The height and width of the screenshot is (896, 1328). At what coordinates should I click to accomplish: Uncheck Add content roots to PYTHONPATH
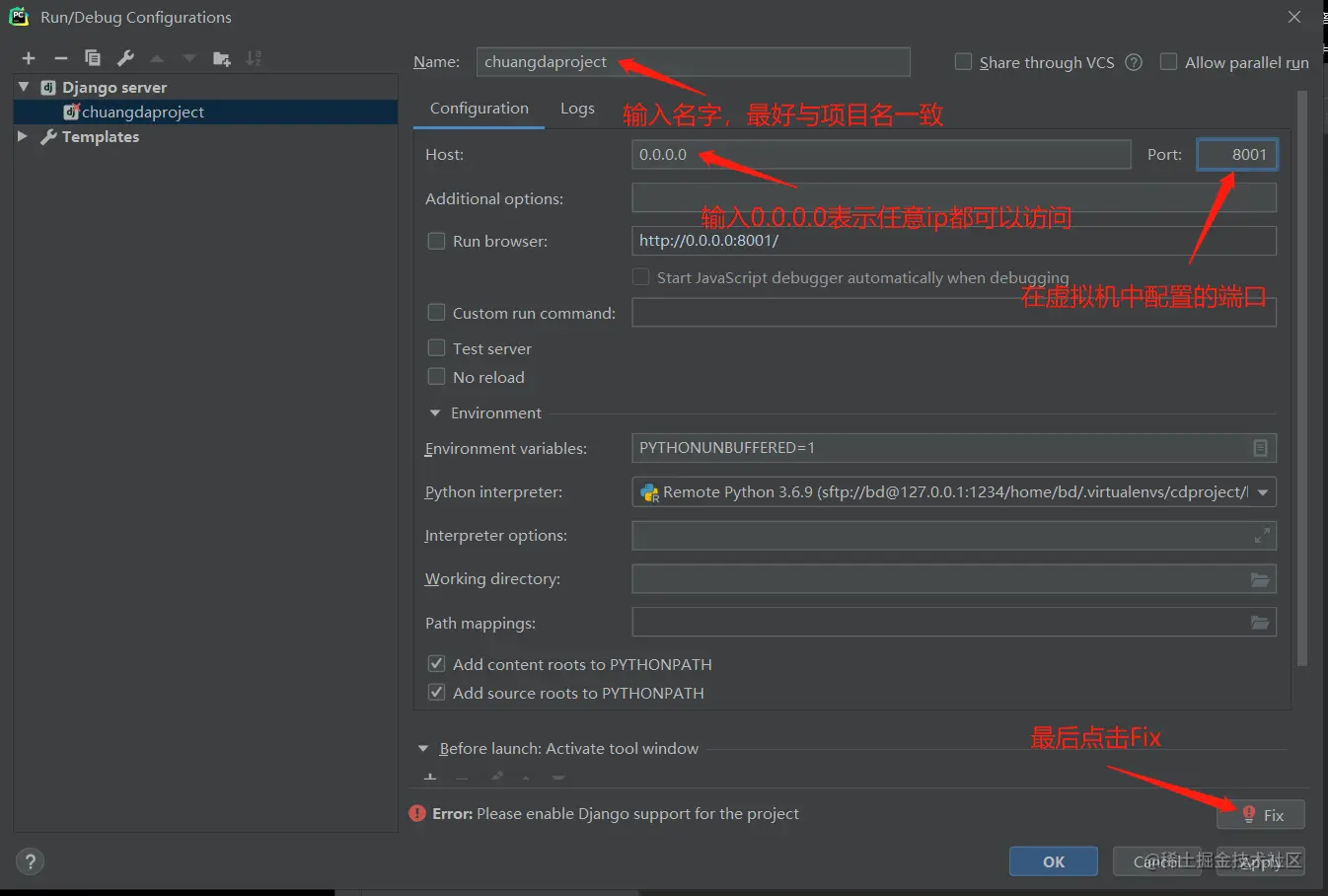tap(436, 664)
